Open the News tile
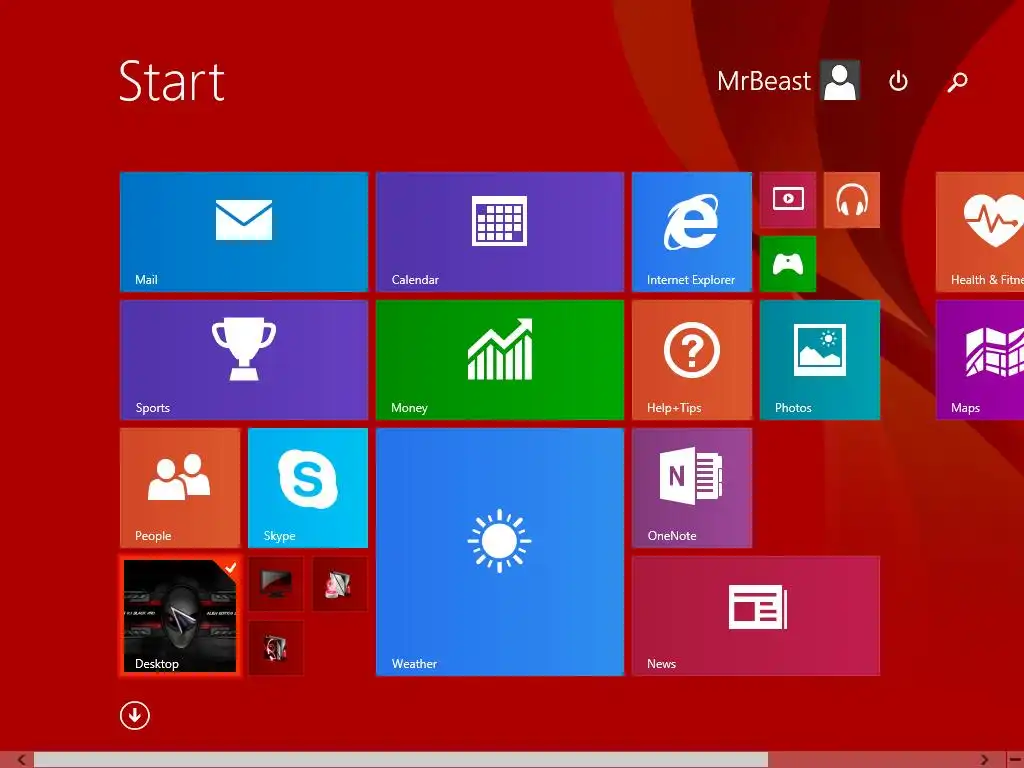 click(756, 616)
